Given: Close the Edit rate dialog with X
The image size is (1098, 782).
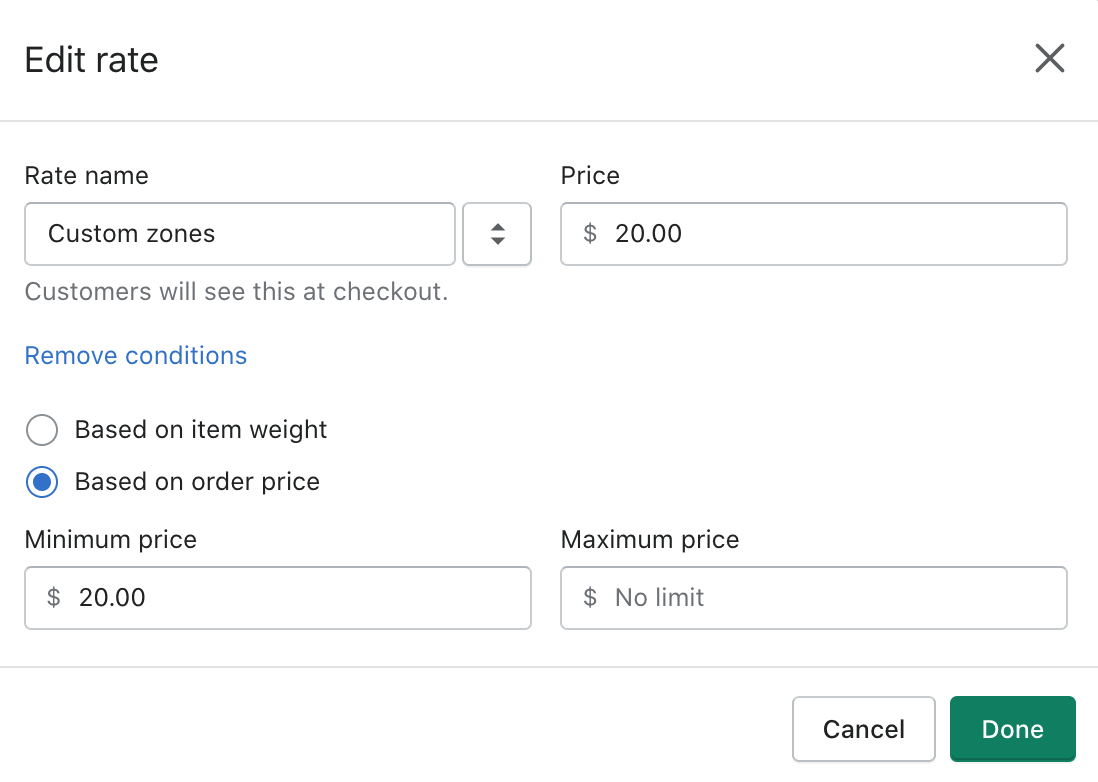Looking at the screenshot, I should point(1050,58).
